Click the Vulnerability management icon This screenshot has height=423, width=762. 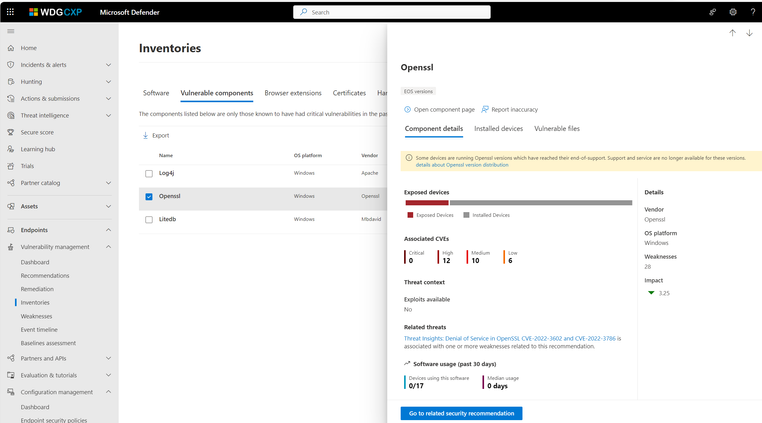(11, 247)
